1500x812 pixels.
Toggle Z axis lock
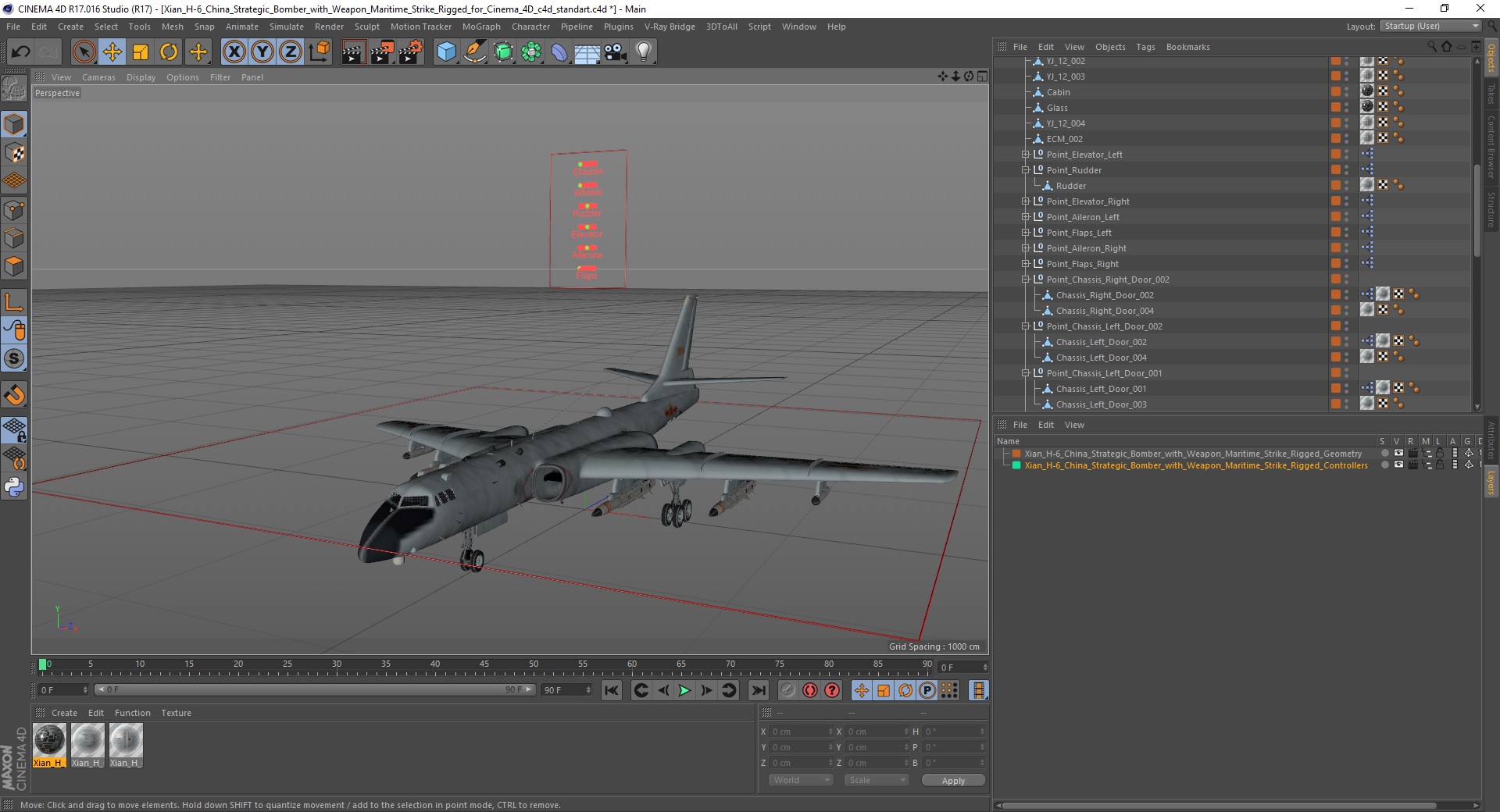click(291, 52)
